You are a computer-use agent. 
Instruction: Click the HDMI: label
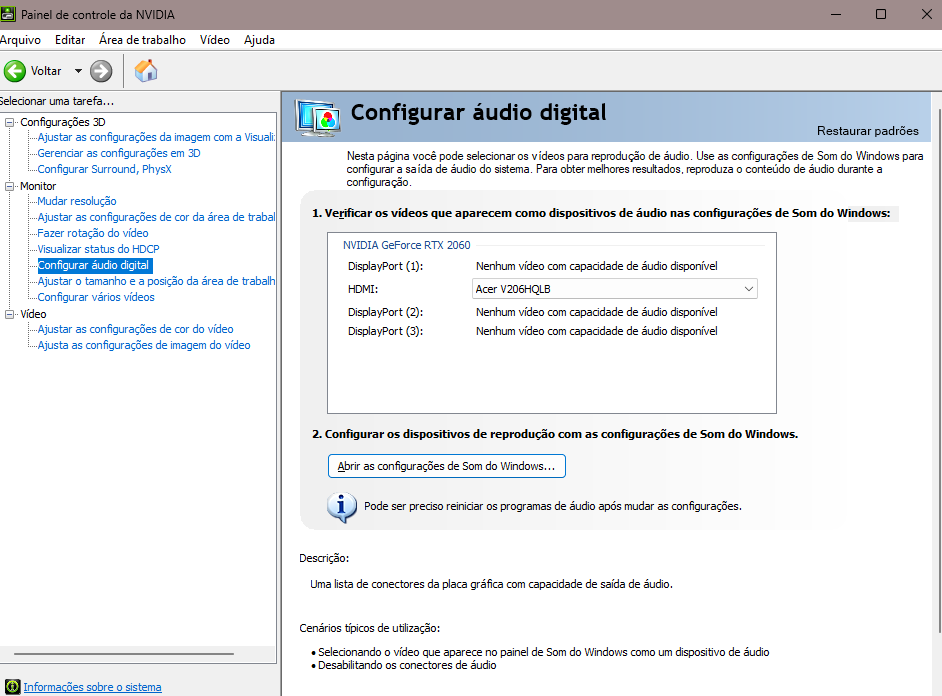363,289
